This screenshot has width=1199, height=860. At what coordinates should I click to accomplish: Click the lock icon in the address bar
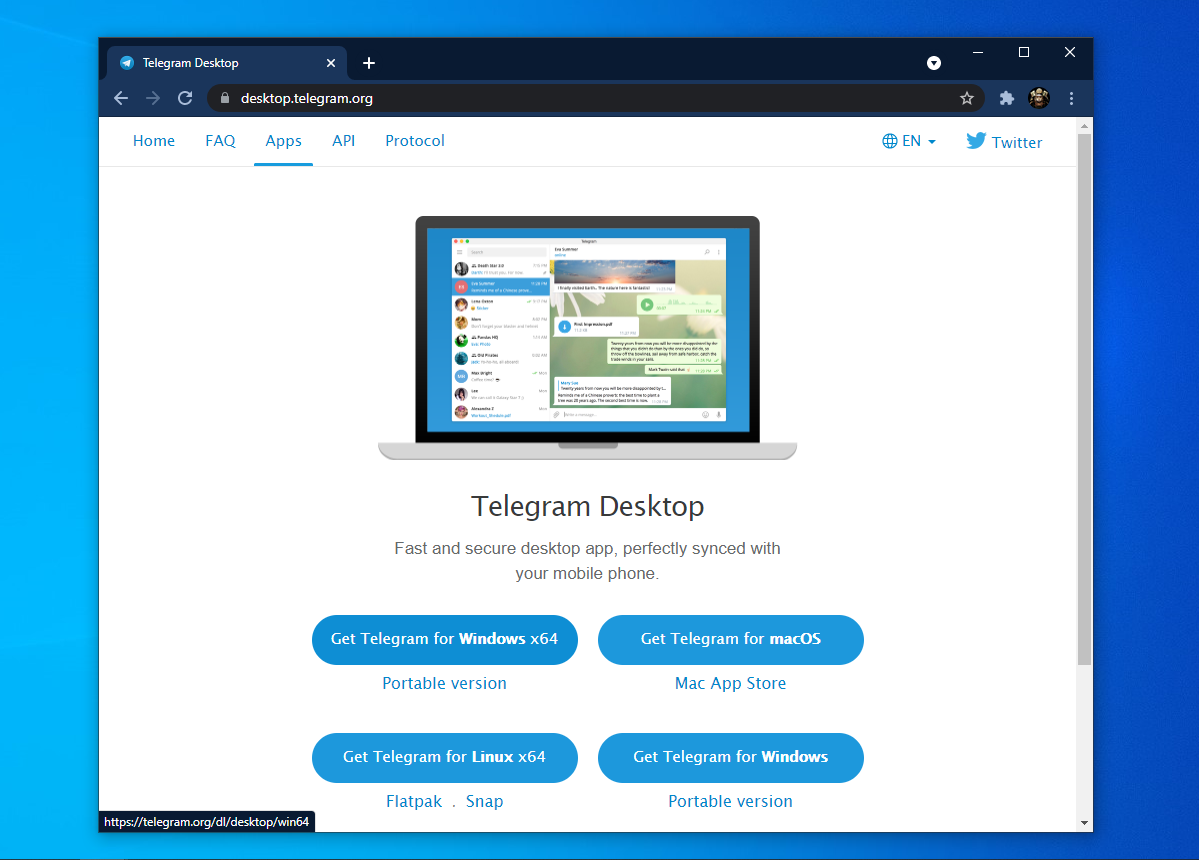(x=225, y=98)
